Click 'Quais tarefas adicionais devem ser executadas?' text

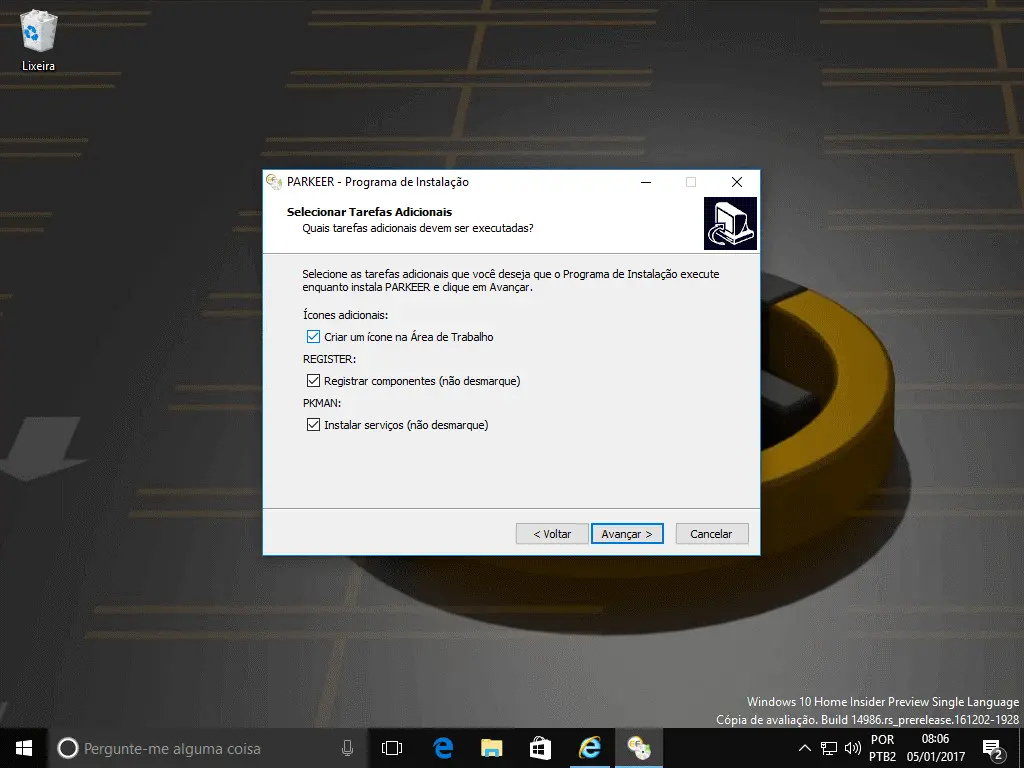[x=417, y=228]
